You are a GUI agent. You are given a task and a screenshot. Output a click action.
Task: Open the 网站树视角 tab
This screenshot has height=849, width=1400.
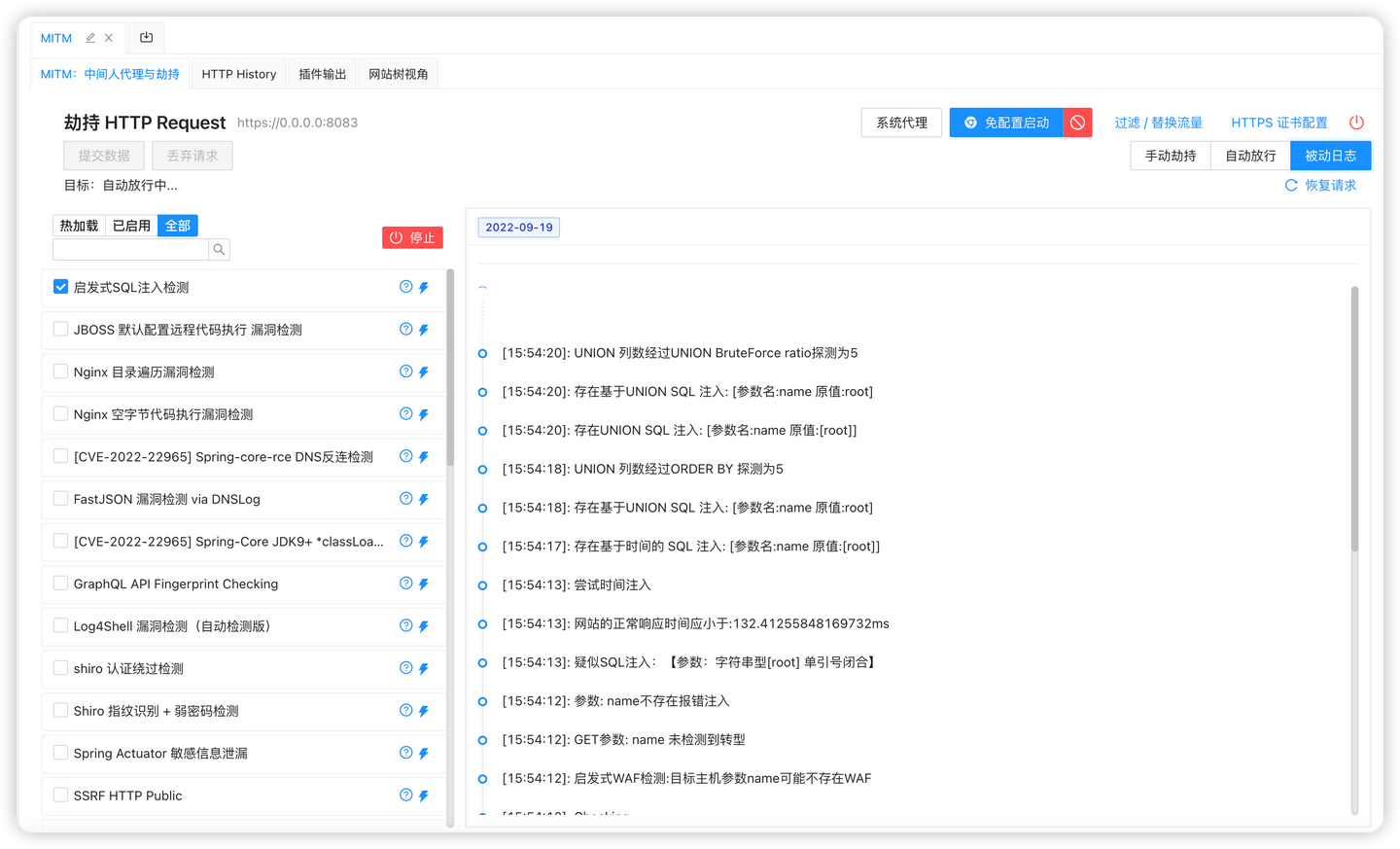pos(399,74)
